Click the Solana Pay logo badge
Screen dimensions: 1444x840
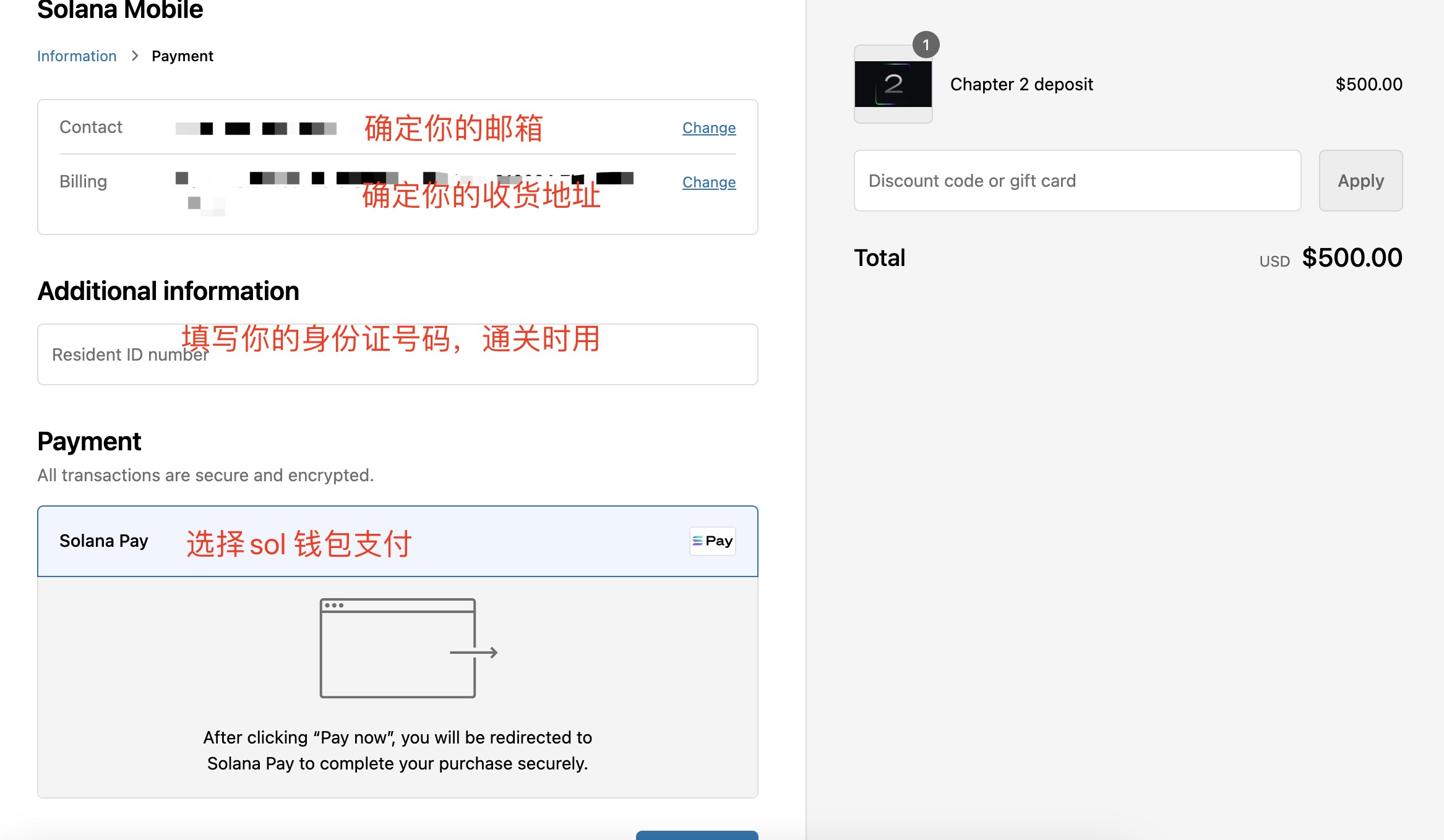[x=713, y=541]
